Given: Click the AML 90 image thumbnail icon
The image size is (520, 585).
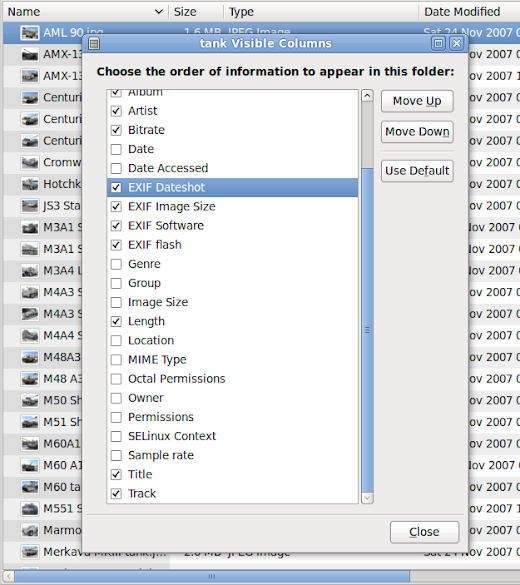Looking at the screenshot, I should [30, 33].
